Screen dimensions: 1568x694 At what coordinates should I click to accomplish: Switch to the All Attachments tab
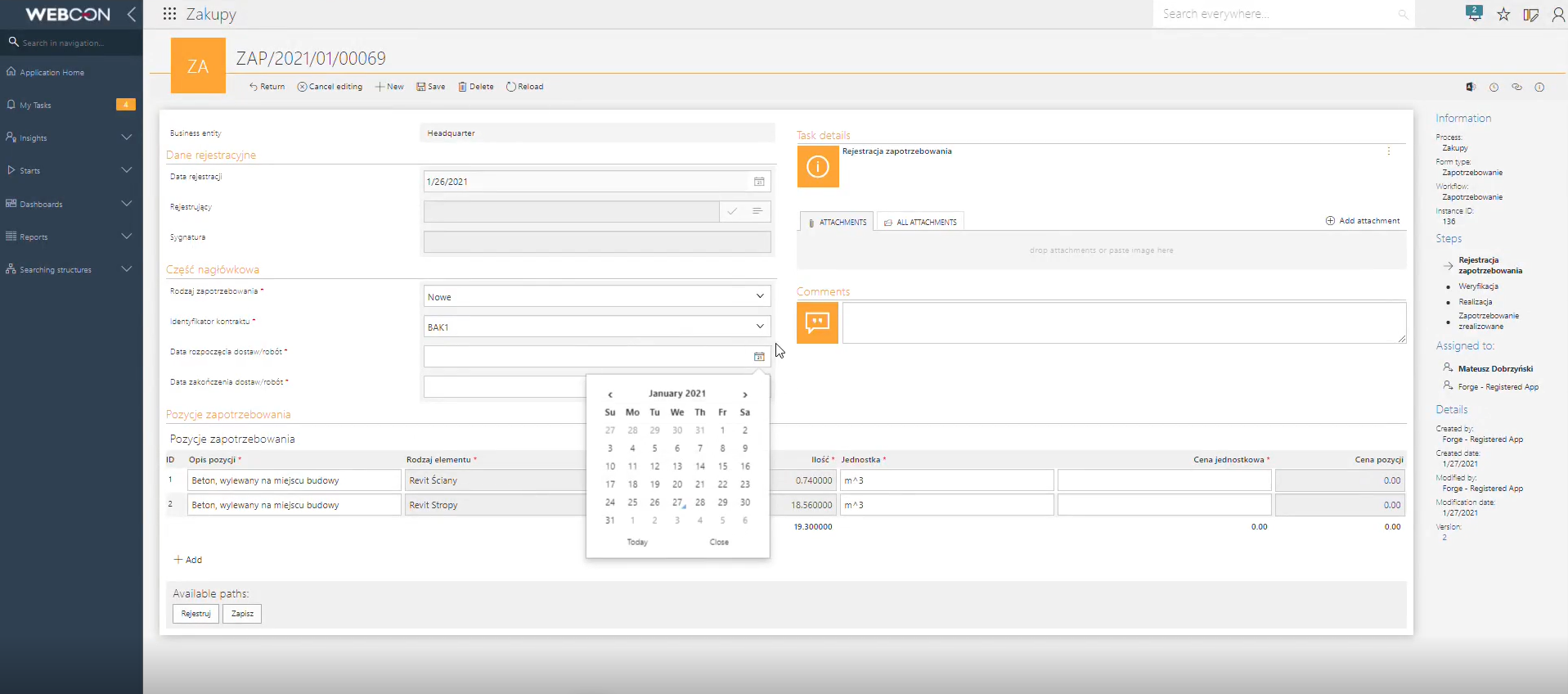pos(920,222)
